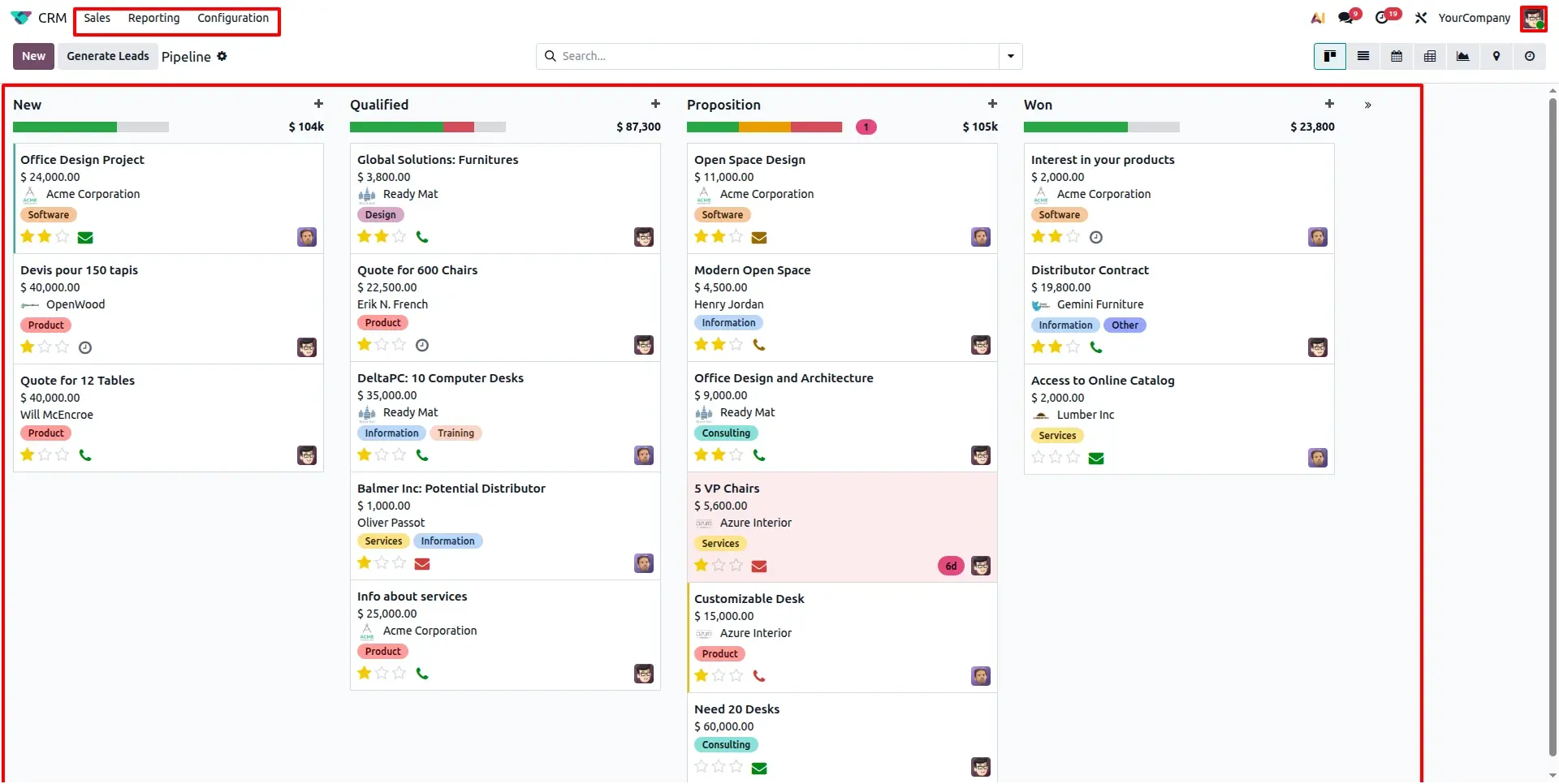This screenshot has height=784, width=1559.
Task: Click the Consulting tag on Need 20 Desks
Action: point(726,745)
